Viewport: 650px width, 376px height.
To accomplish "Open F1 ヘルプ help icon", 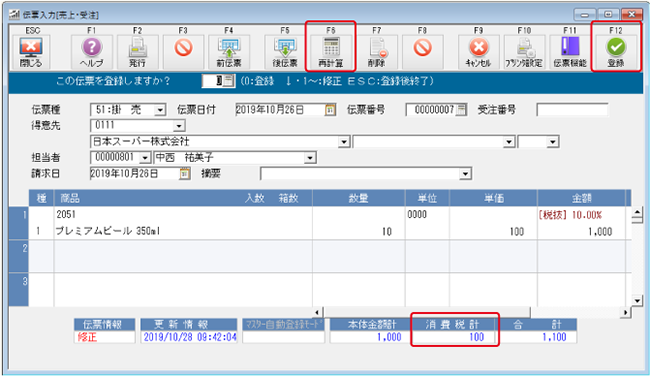I will (x=92, y=52).
